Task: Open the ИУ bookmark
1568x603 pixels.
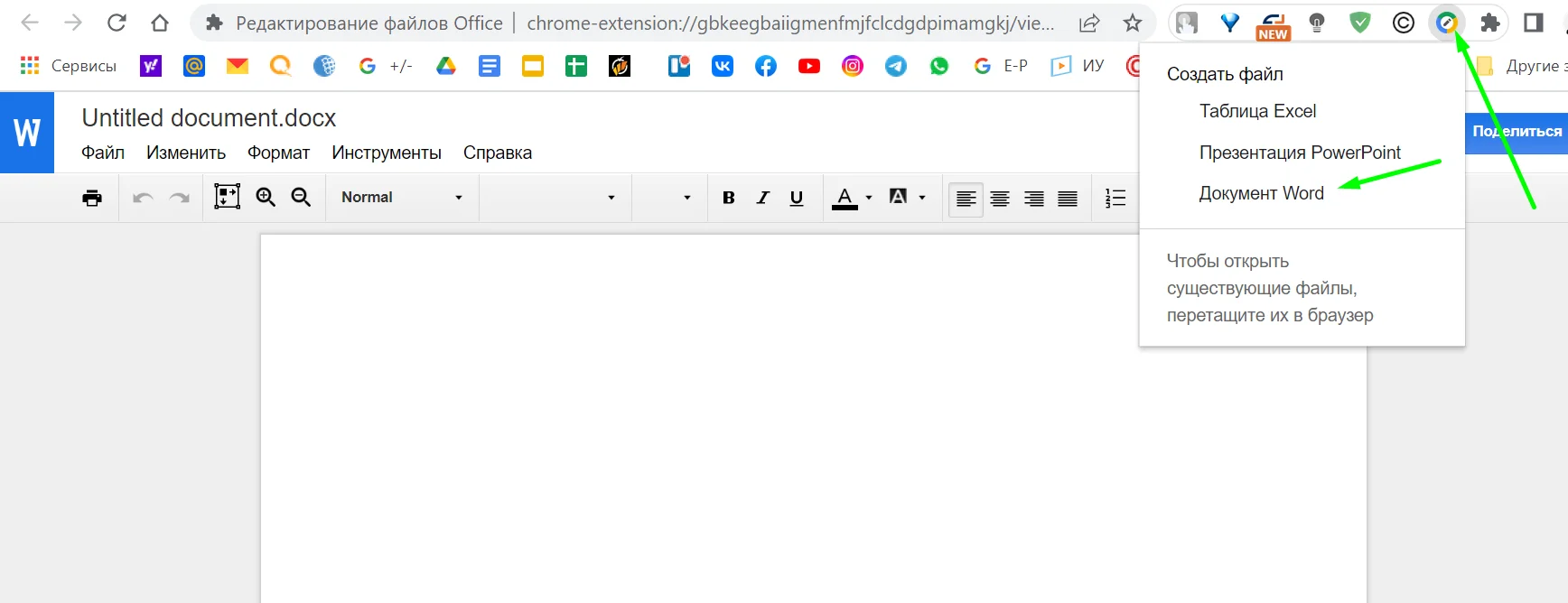Action: pos(1078,66)
